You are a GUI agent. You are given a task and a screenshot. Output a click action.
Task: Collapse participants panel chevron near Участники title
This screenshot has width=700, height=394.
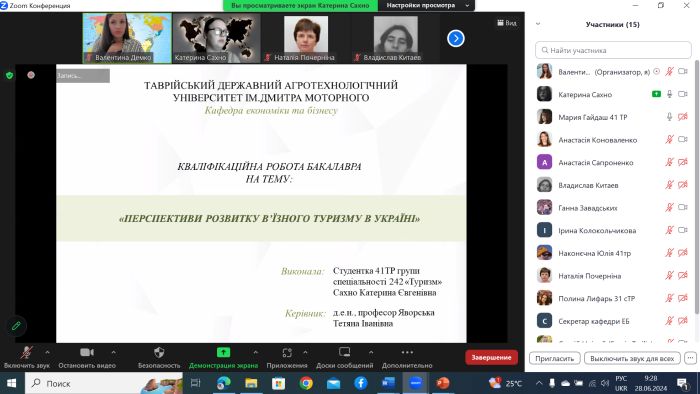coord(538,24)
